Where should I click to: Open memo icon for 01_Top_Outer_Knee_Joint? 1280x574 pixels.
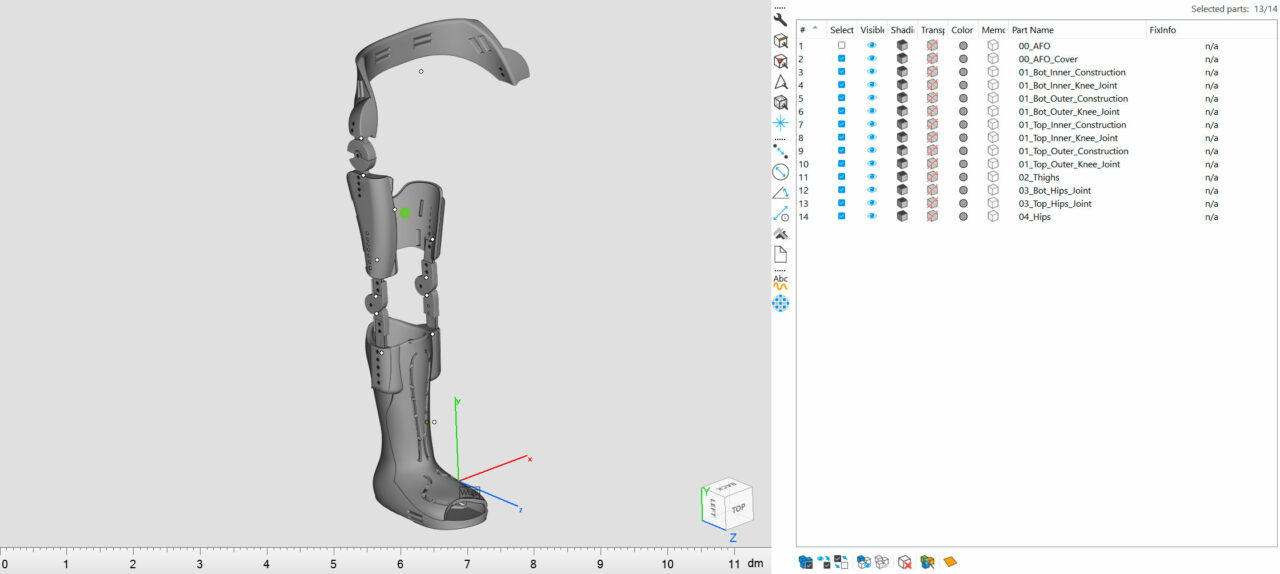click(x=993, y=164)
